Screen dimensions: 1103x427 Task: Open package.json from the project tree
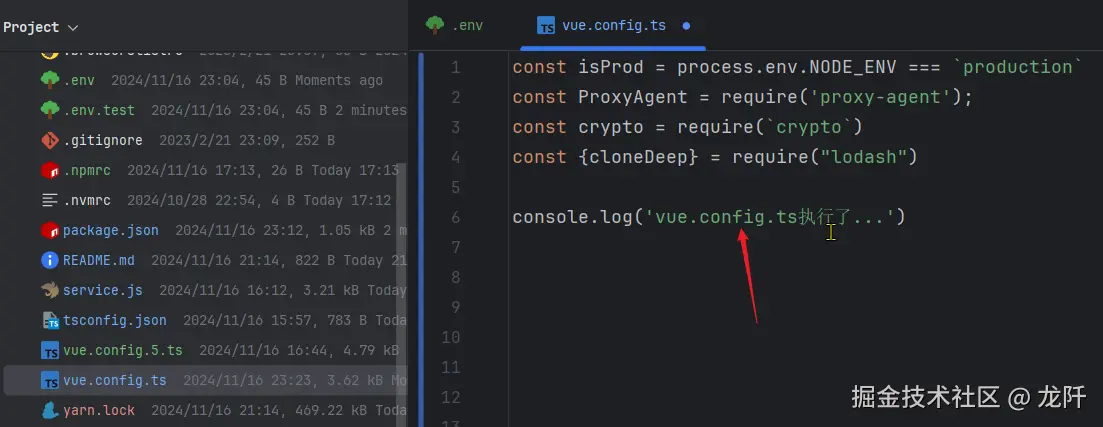pyautogui.click(x=110, y=230)
